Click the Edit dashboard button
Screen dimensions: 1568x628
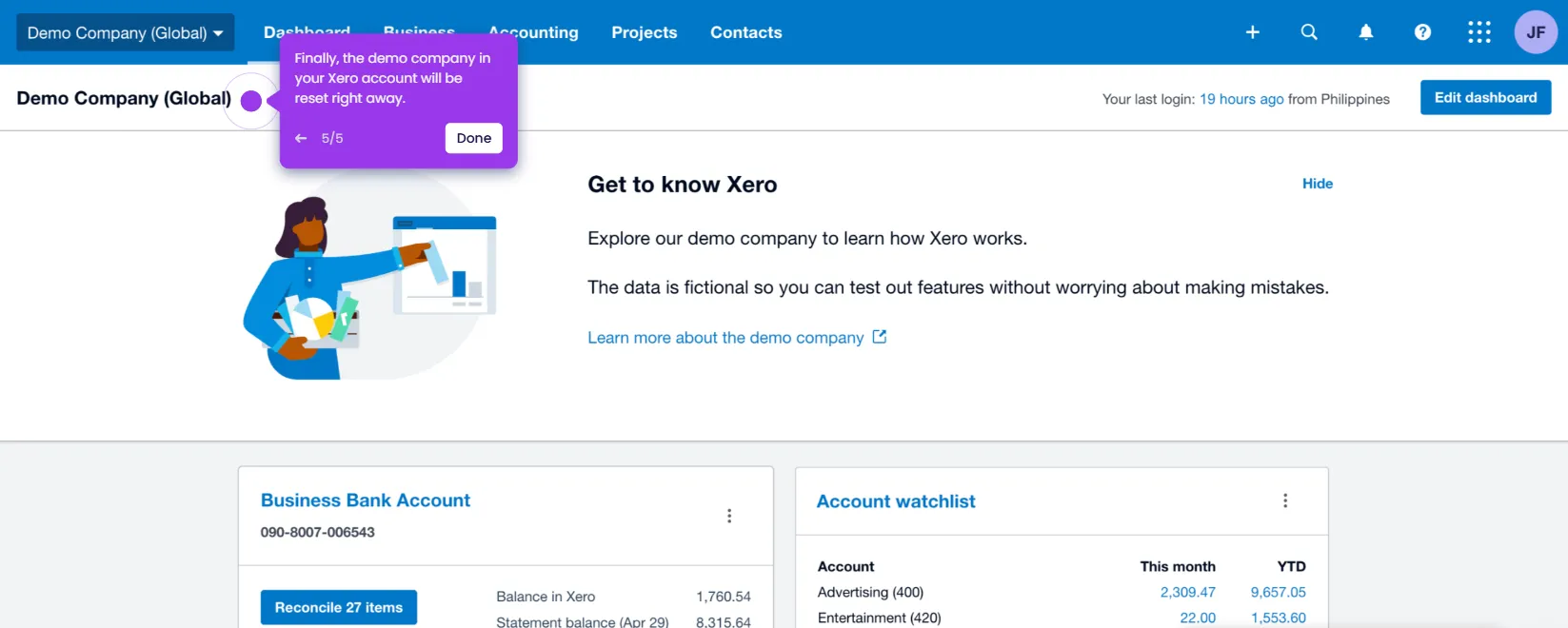[x=1485, y=98]
